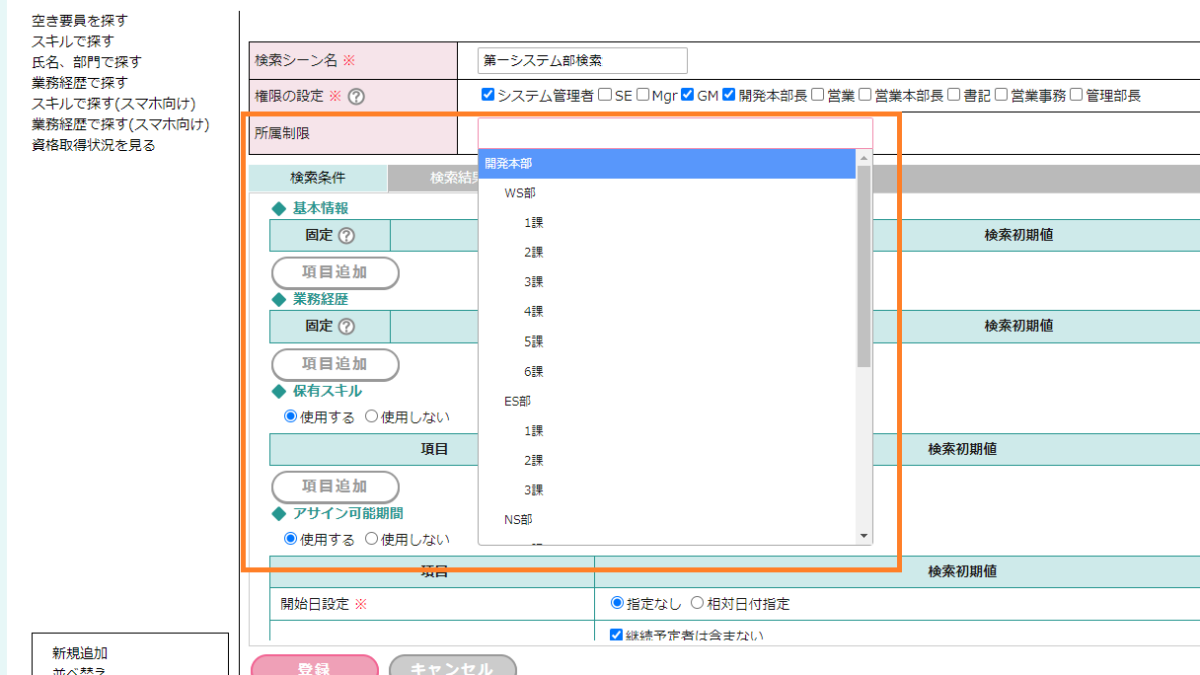The height and width of the screenshot is (675, 1200).
Task: Click the 検索シーン名 text field
Action: [582, 61]
